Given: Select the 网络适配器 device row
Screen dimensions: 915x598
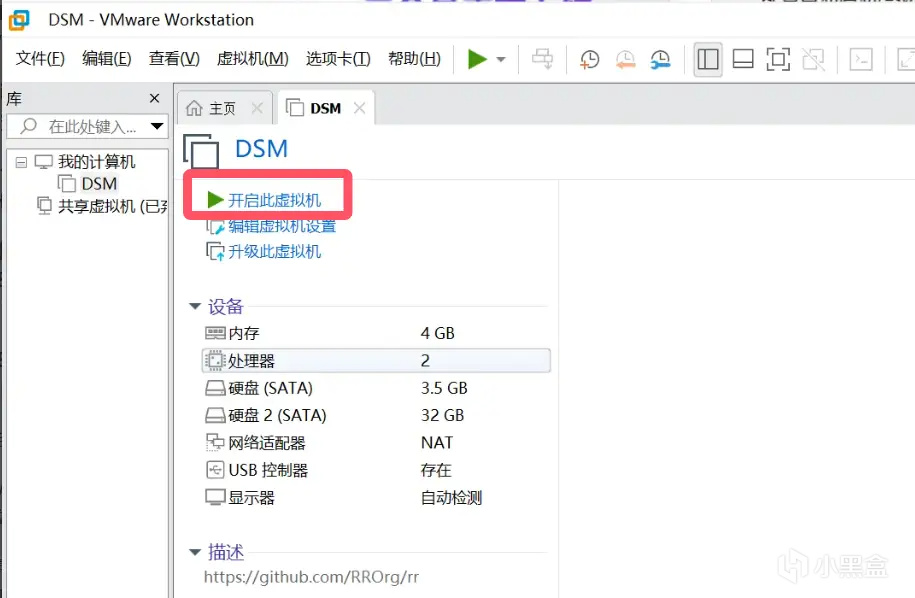Looking at the screenshot, I should point(376,443).
